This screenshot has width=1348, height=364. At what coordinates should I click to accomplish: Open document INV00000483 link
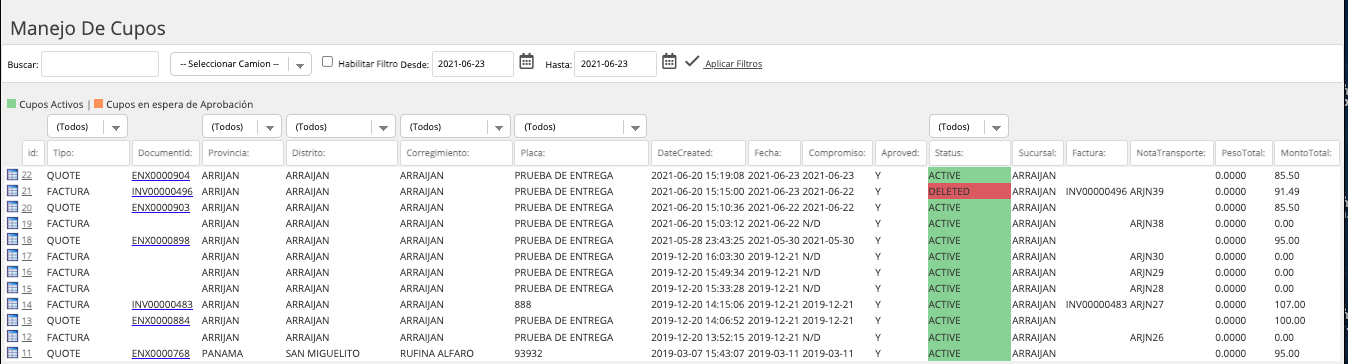pyautogui.click(x=162, y=304)
